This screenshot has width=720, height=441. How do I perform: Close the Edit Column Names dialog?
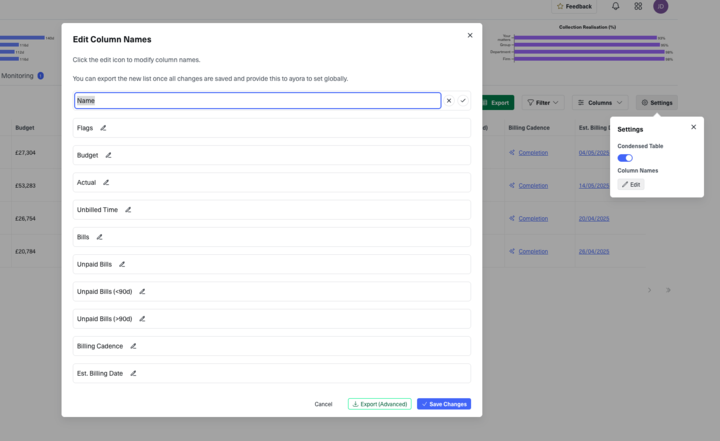tap(470, 35)
